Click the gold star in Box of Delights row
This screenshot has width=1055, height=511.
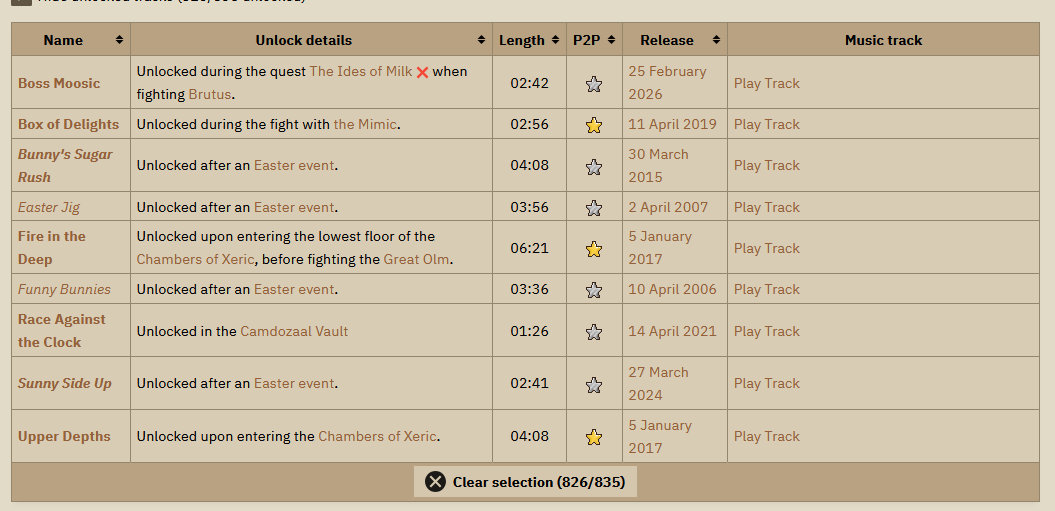coord(593,125)
